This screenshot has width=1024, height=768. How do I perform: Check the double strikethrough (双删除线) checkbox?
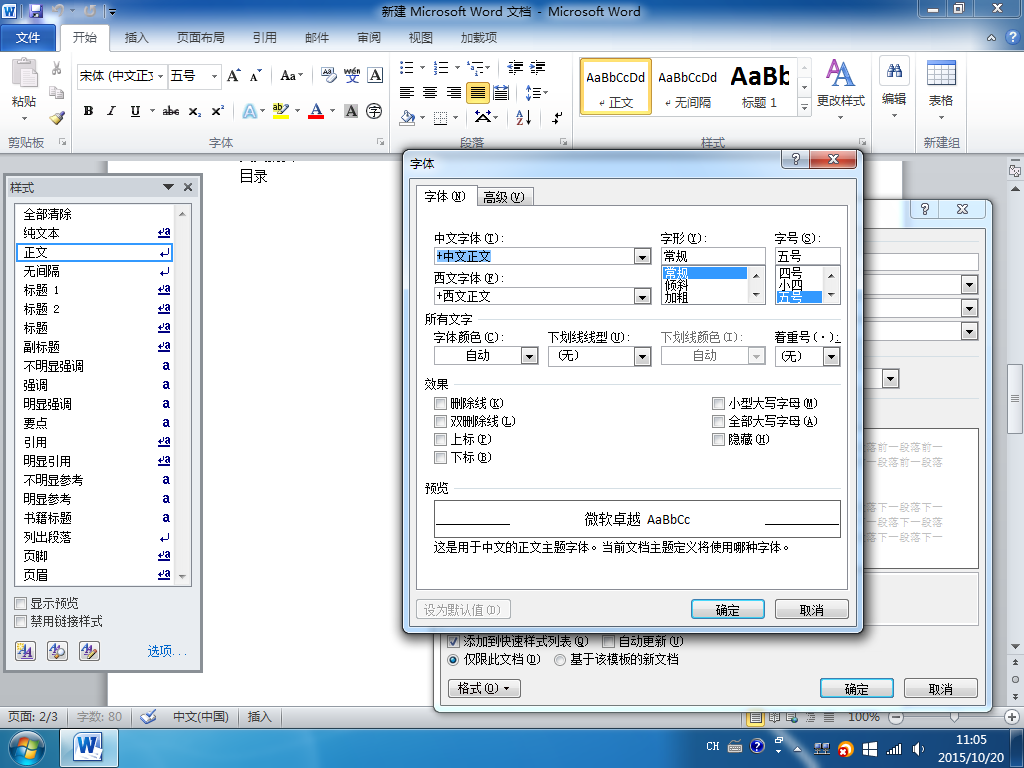(x=441, y=422)
